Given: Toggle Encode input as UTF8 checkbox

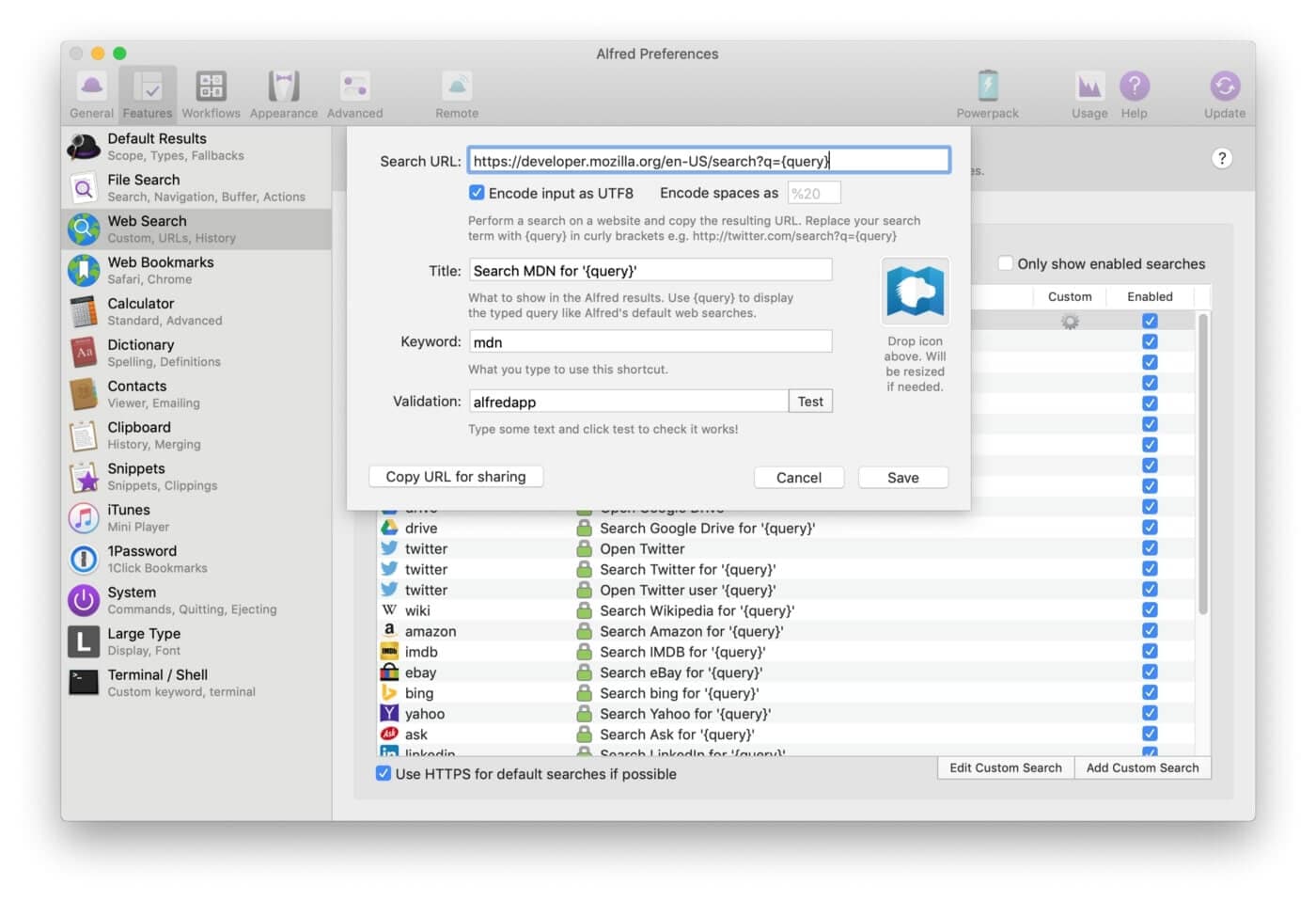Looking at the screenshot, I should click(477, 193).
